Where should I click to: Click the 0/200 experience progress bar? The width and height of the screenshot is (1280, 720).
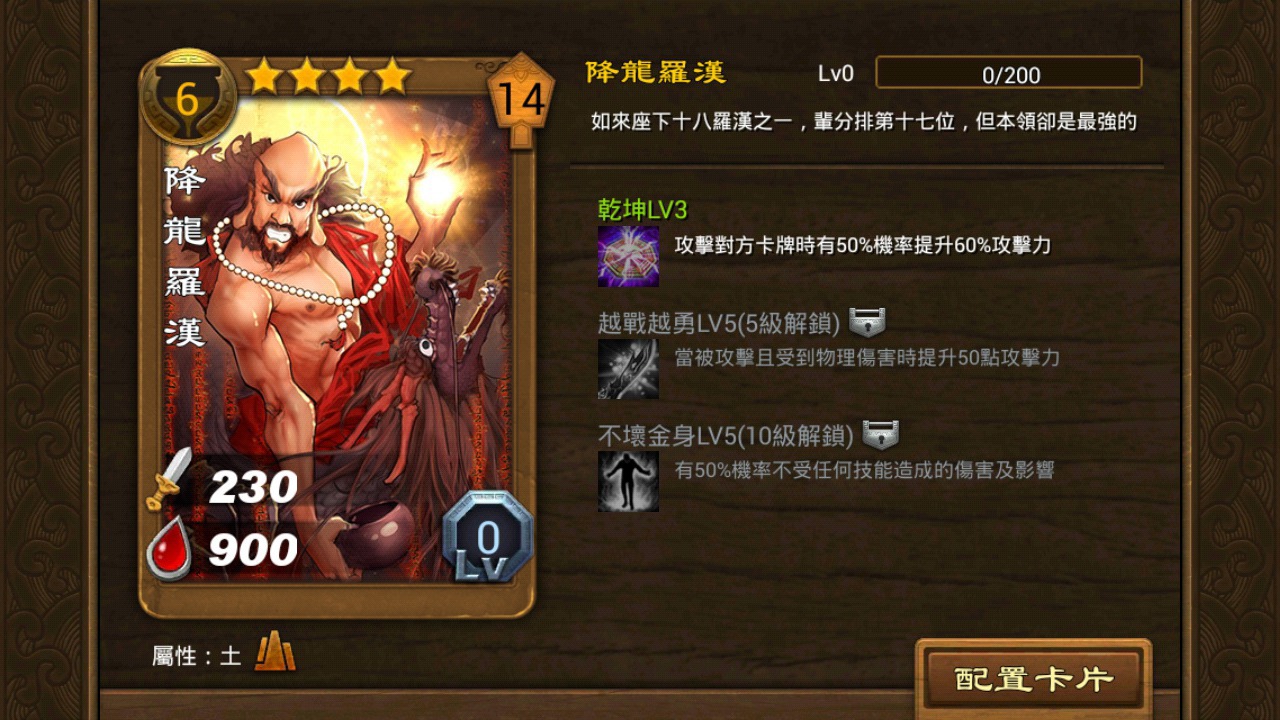tap(1009, 73)
